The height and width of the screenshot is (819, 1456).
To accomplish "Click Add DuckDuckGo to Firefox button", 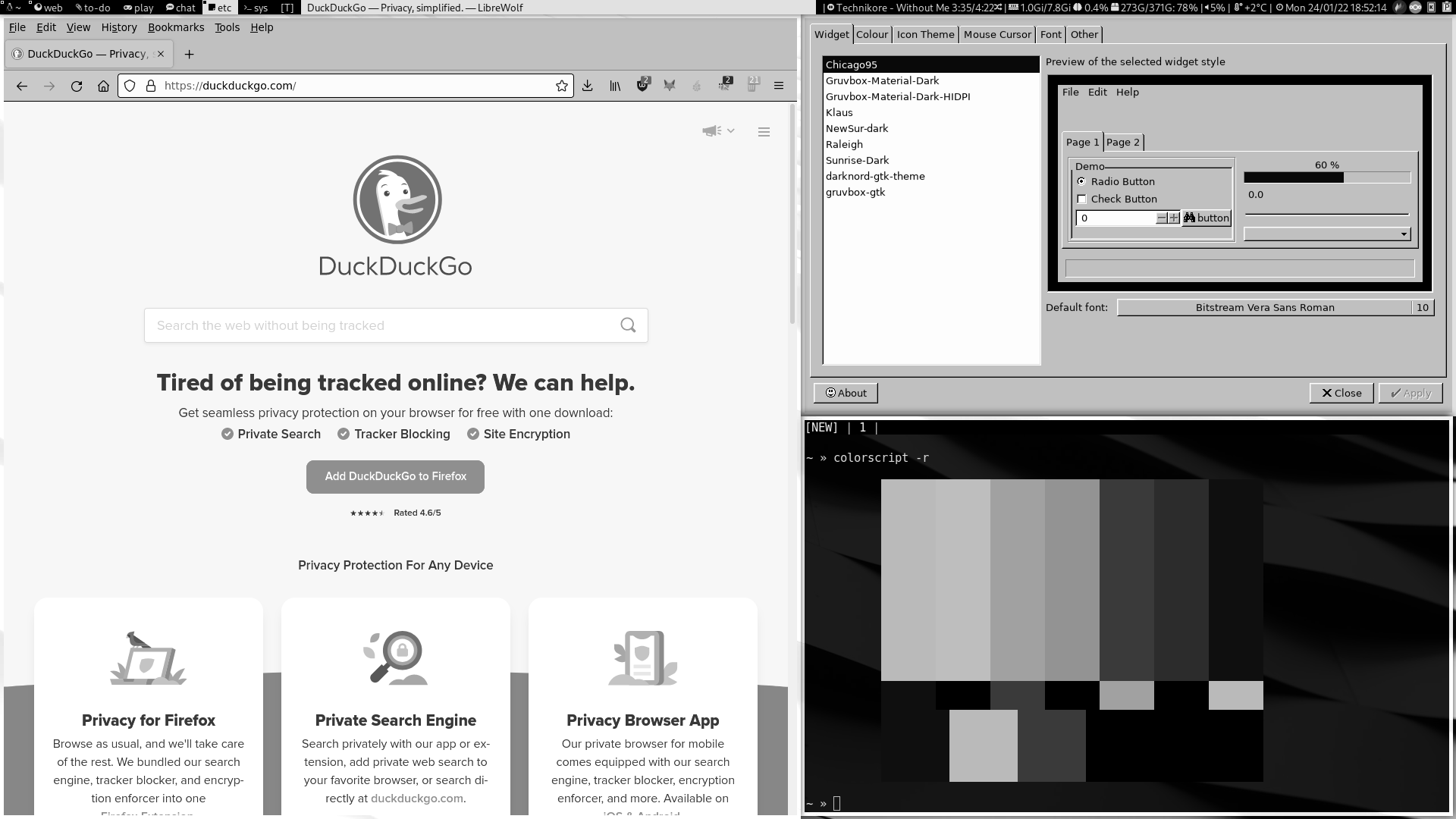I will coord(395,476).
